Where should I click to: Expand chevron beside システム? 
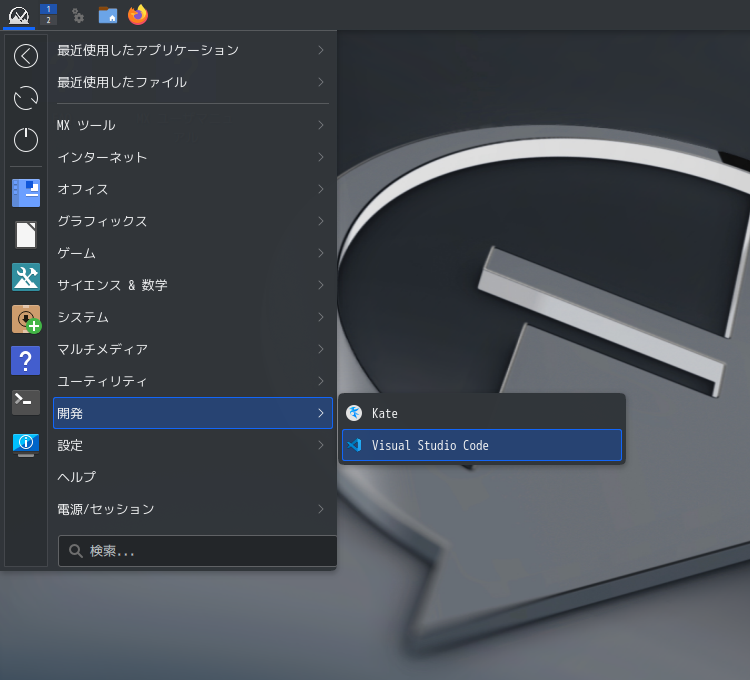[321, 318]
